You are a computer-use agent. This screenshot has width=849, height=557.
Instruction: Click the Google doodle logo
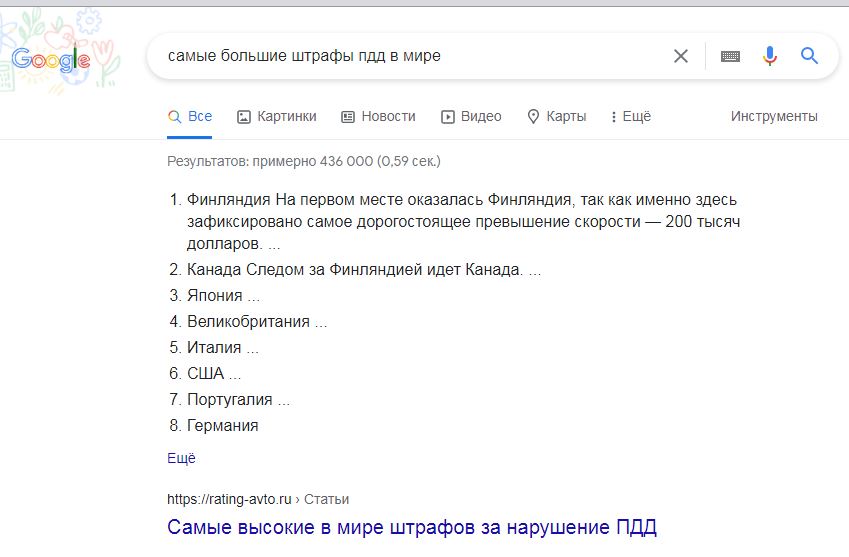pos(51,58)
